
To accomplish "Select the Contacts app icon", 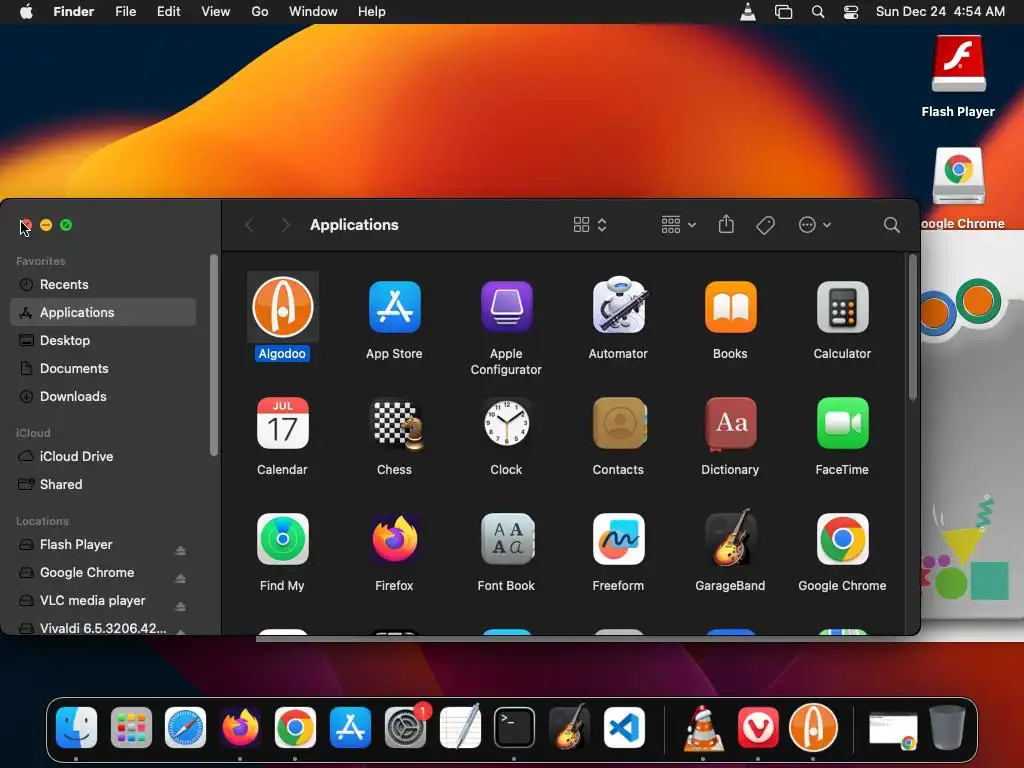I will coord(618,423).
